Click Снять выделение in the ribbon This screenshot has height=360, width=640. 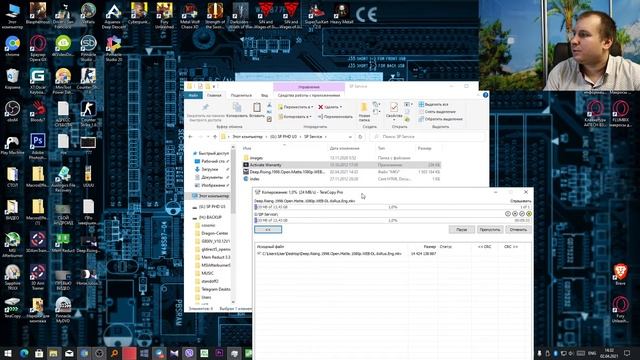click(437, 112)
